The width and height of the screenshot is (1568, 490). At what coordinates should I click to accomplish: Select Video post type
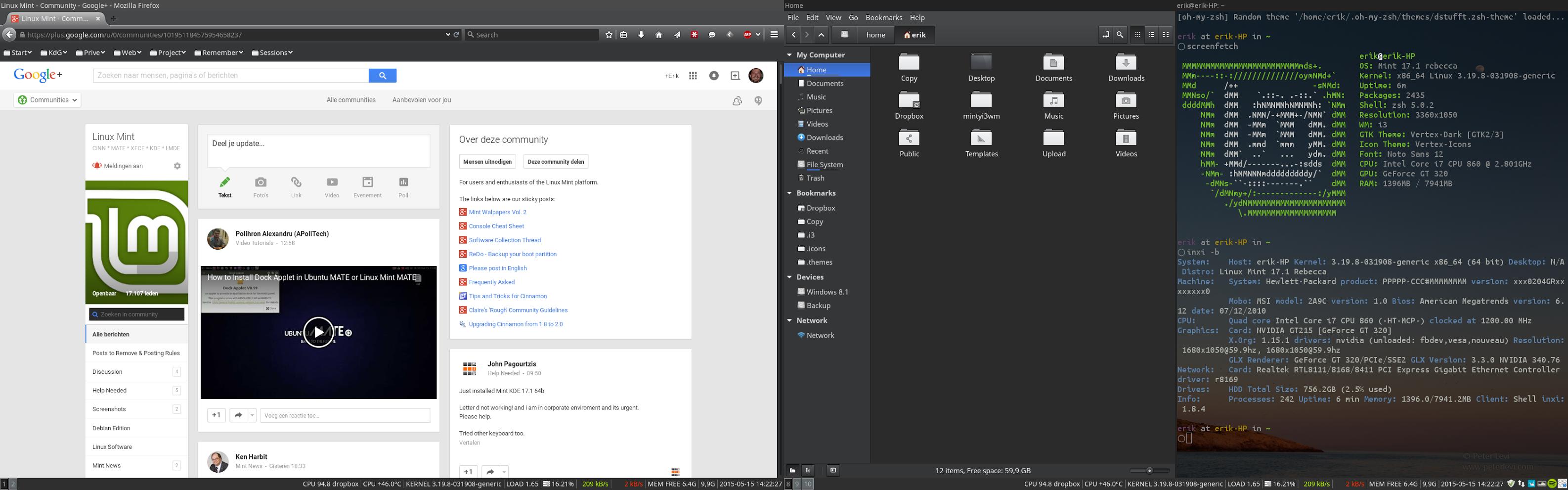[x=332, y=187]
